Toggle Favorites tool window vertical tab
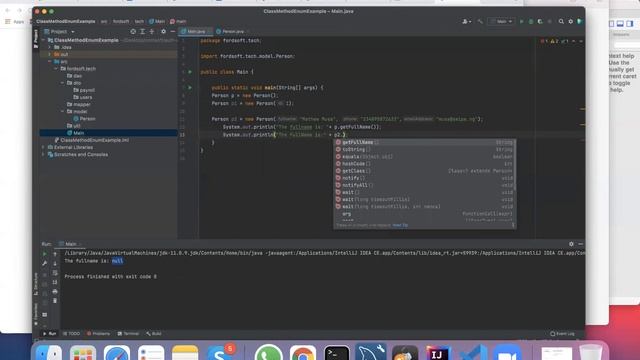 pyautogui.click(x=36, y=315)
